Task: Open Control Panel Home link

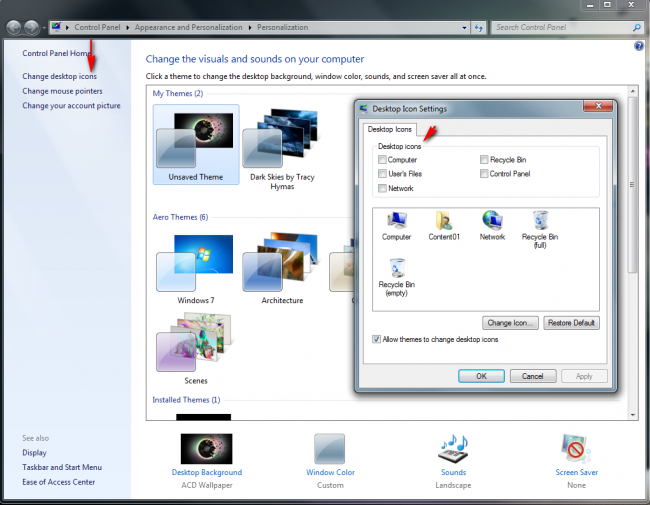Action: 56,53
